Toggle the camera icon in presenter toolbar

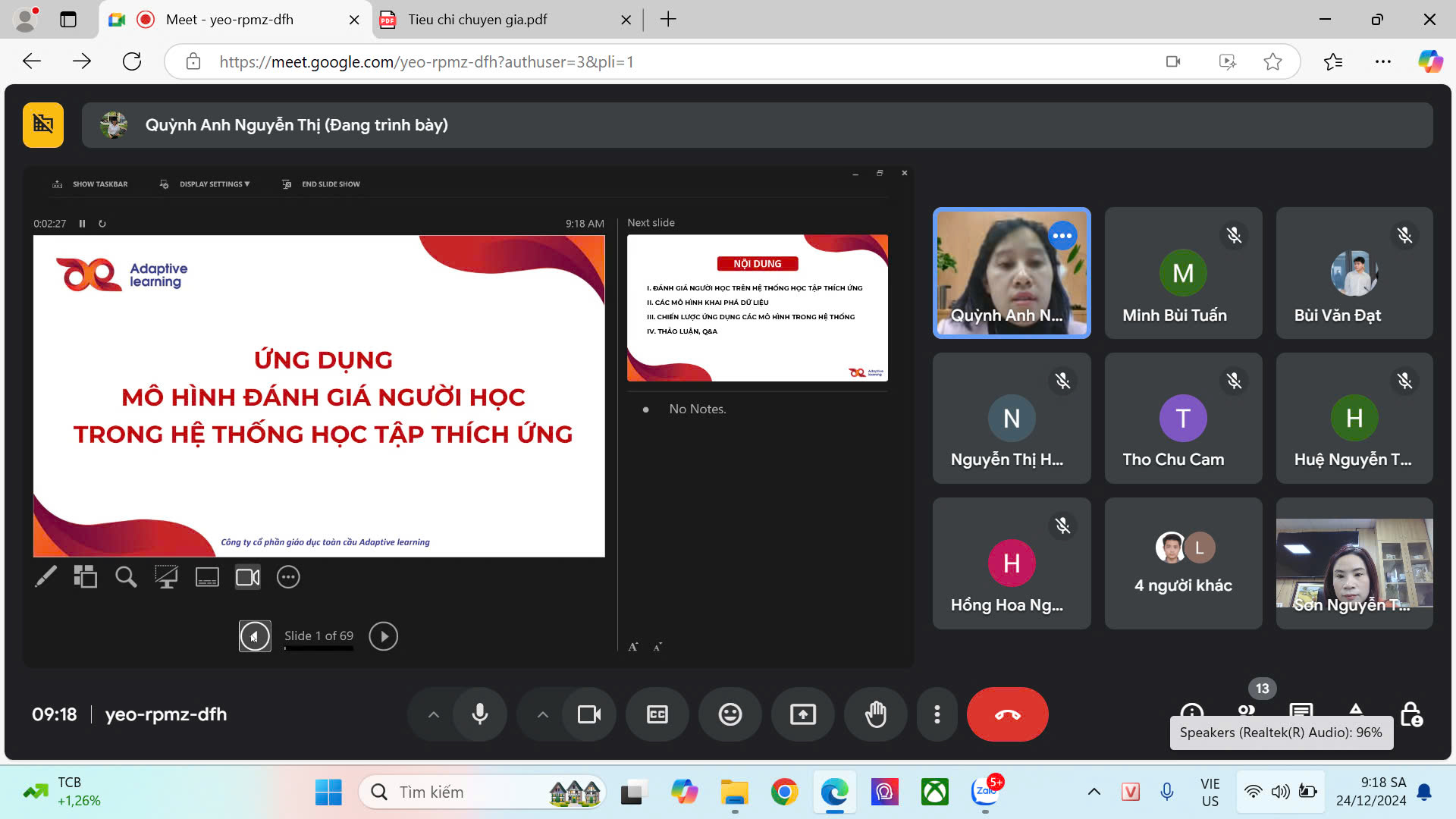click(x=248, y=577)
